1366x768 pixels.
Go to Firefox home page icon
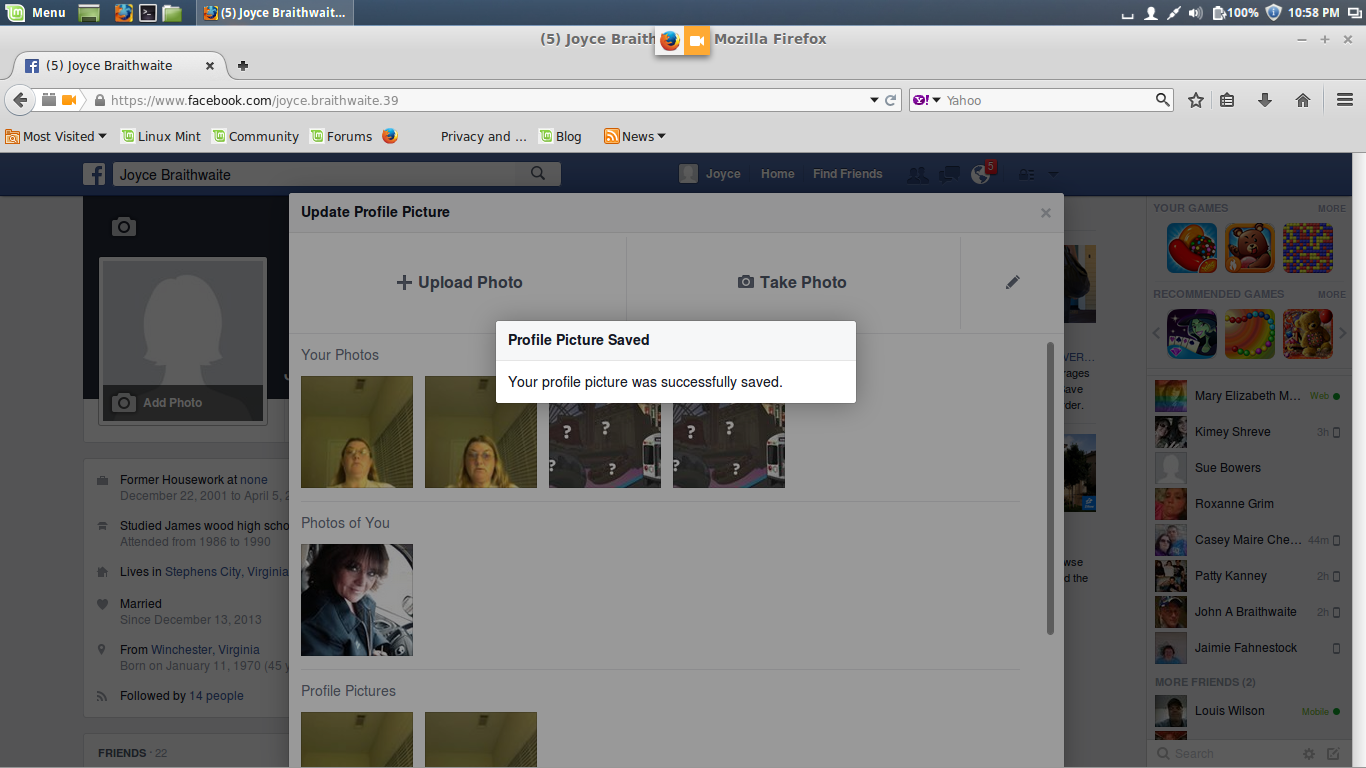click(x=1303, y=100)
